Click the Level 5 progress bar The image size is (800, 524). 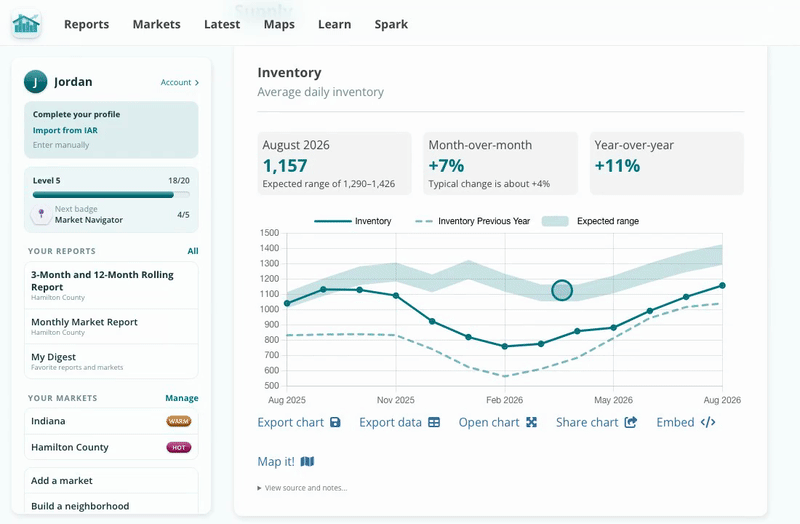click(111, 194)
